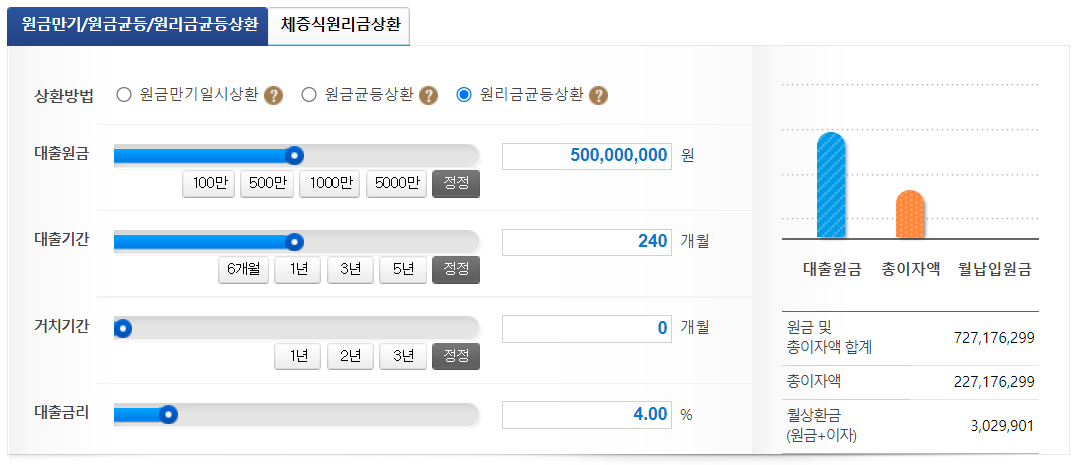Click 정정 button under 대출원금
The height and width of the screenshot is (465, 1077).
click(x=456, y=184)
